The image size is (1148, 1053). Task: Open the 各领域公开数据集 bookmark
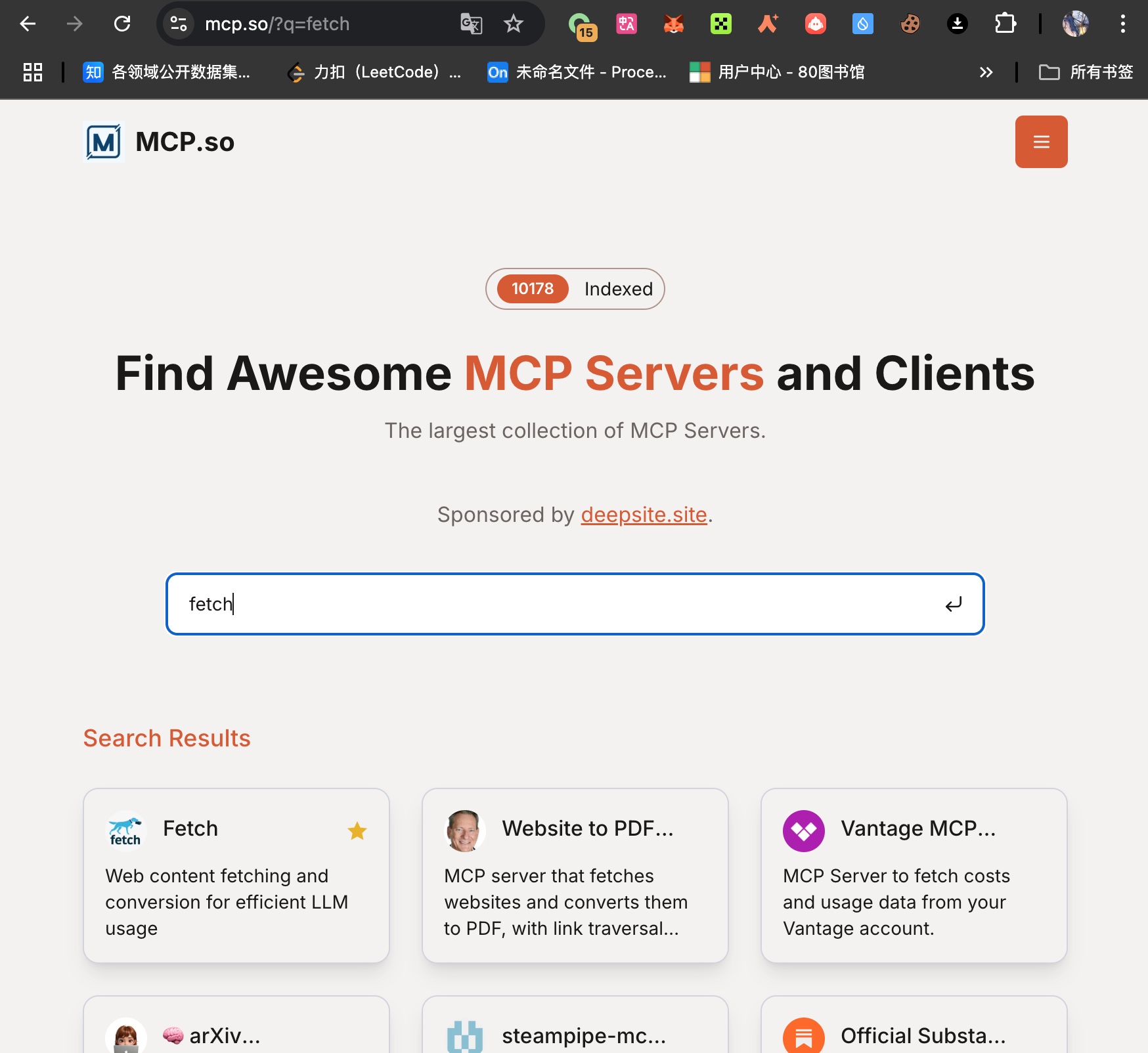tap(167, 72)
